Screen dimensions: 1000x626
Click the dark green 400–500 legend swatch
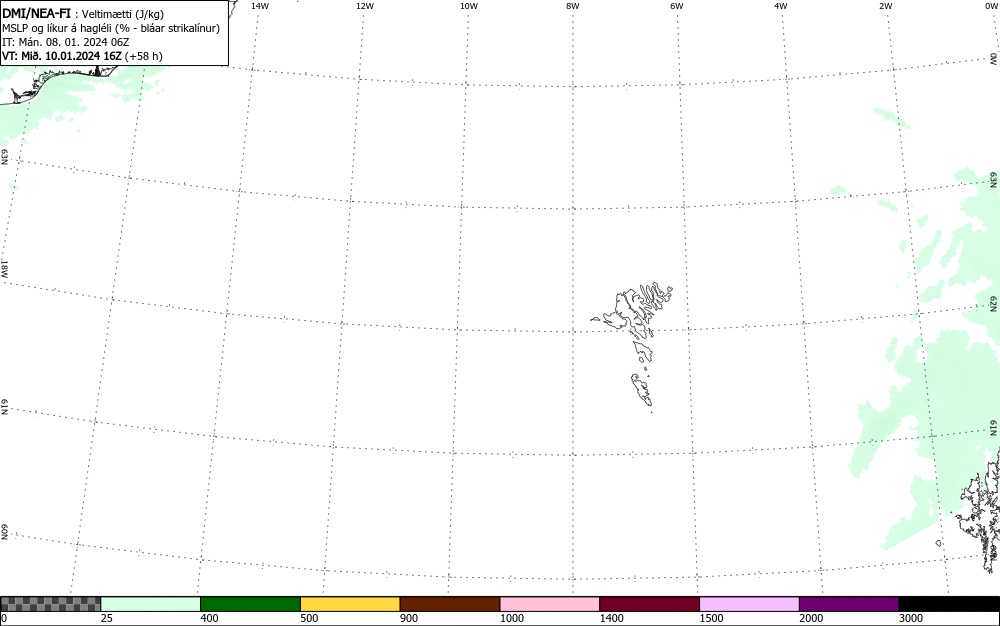pyautogui.click(x=250, y=604)
